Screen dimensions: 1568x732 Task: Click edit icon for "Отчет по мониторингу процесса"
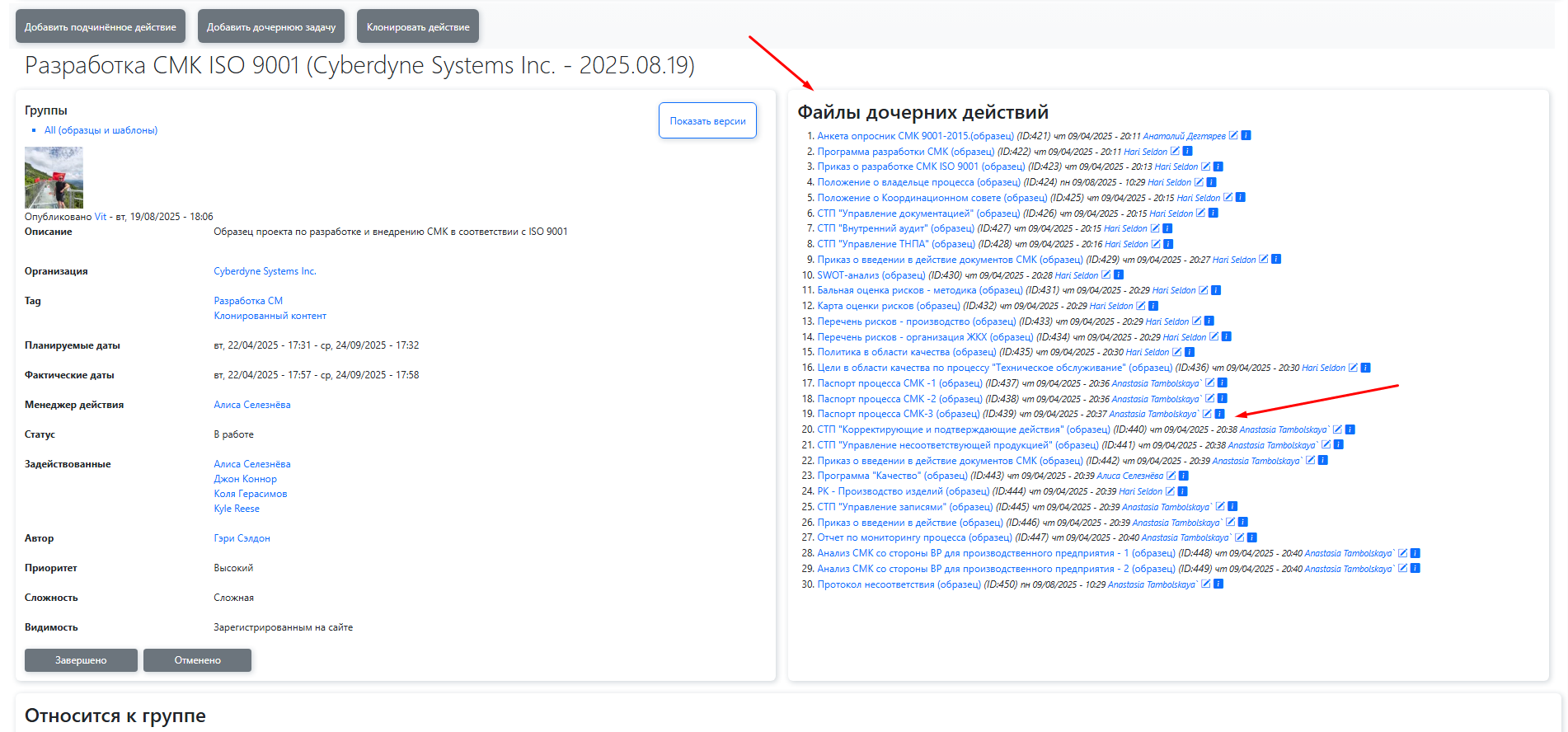tap(1239, 537)
